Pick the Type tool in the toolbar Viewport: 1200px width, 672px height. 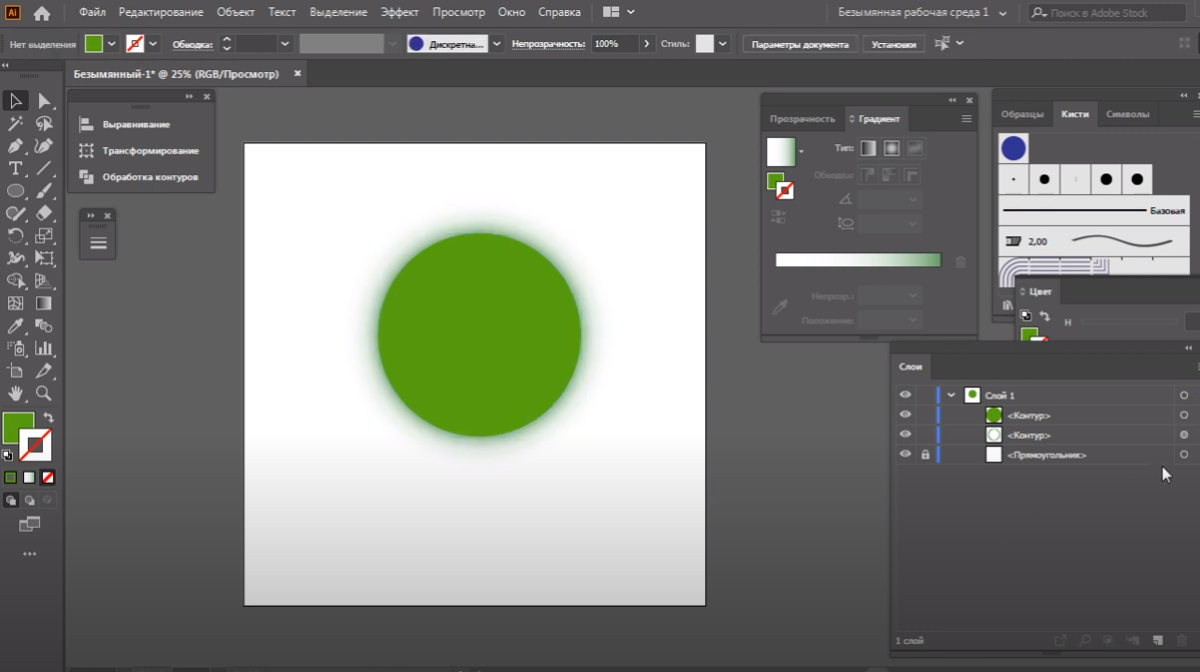[x=16, y=168]
